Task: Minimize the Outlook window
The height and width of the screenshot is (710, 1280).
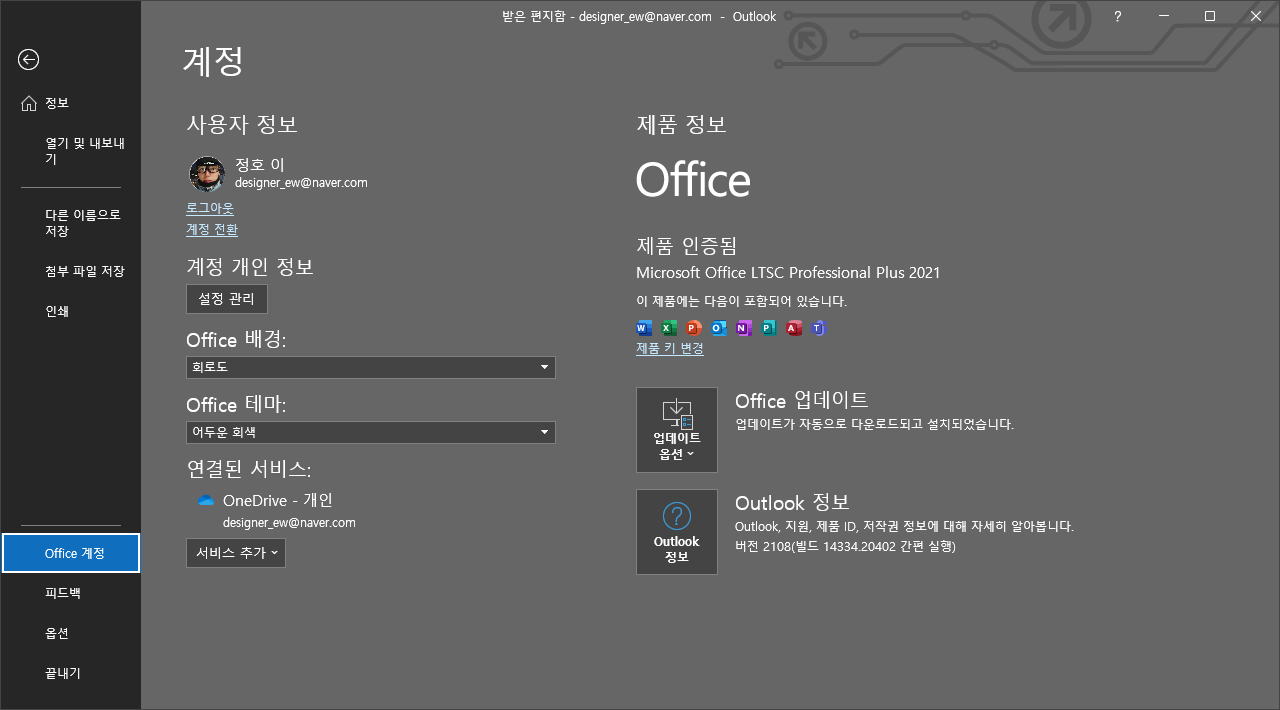Action: click(x=1164, y=16)
